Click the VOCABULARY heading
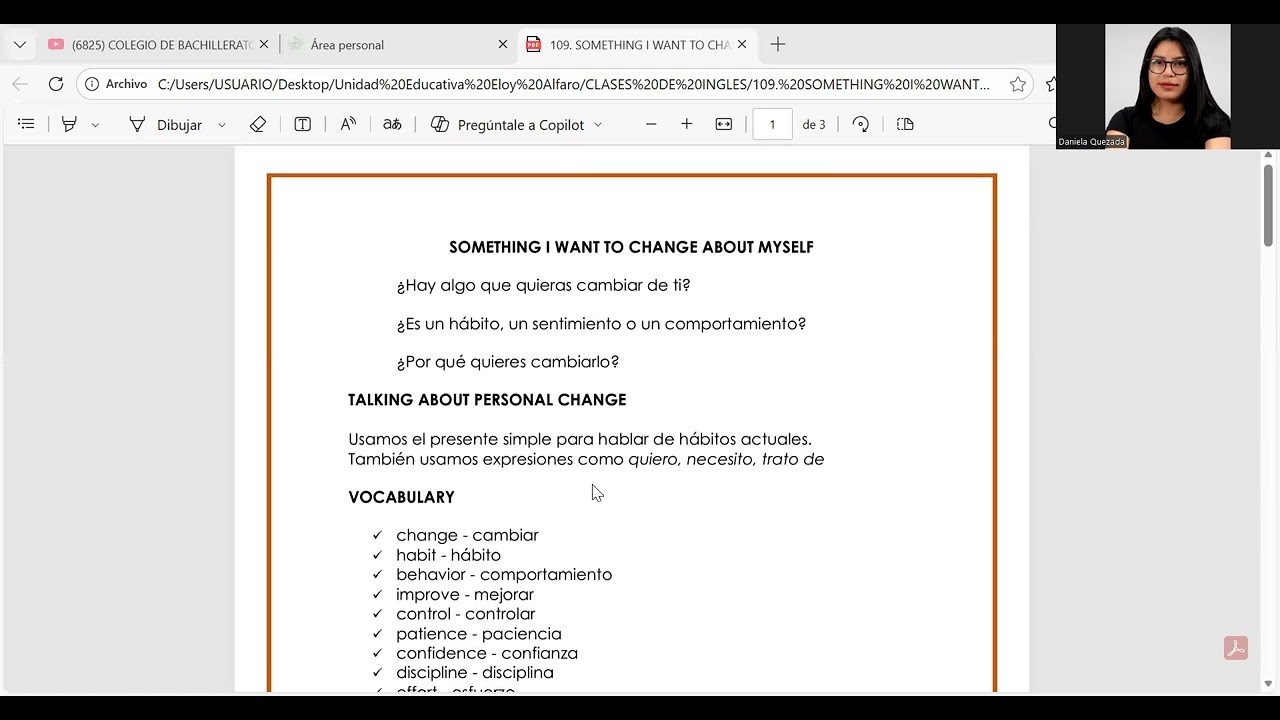Viewport: 1280px width, 720px height. tap(401, 497)
